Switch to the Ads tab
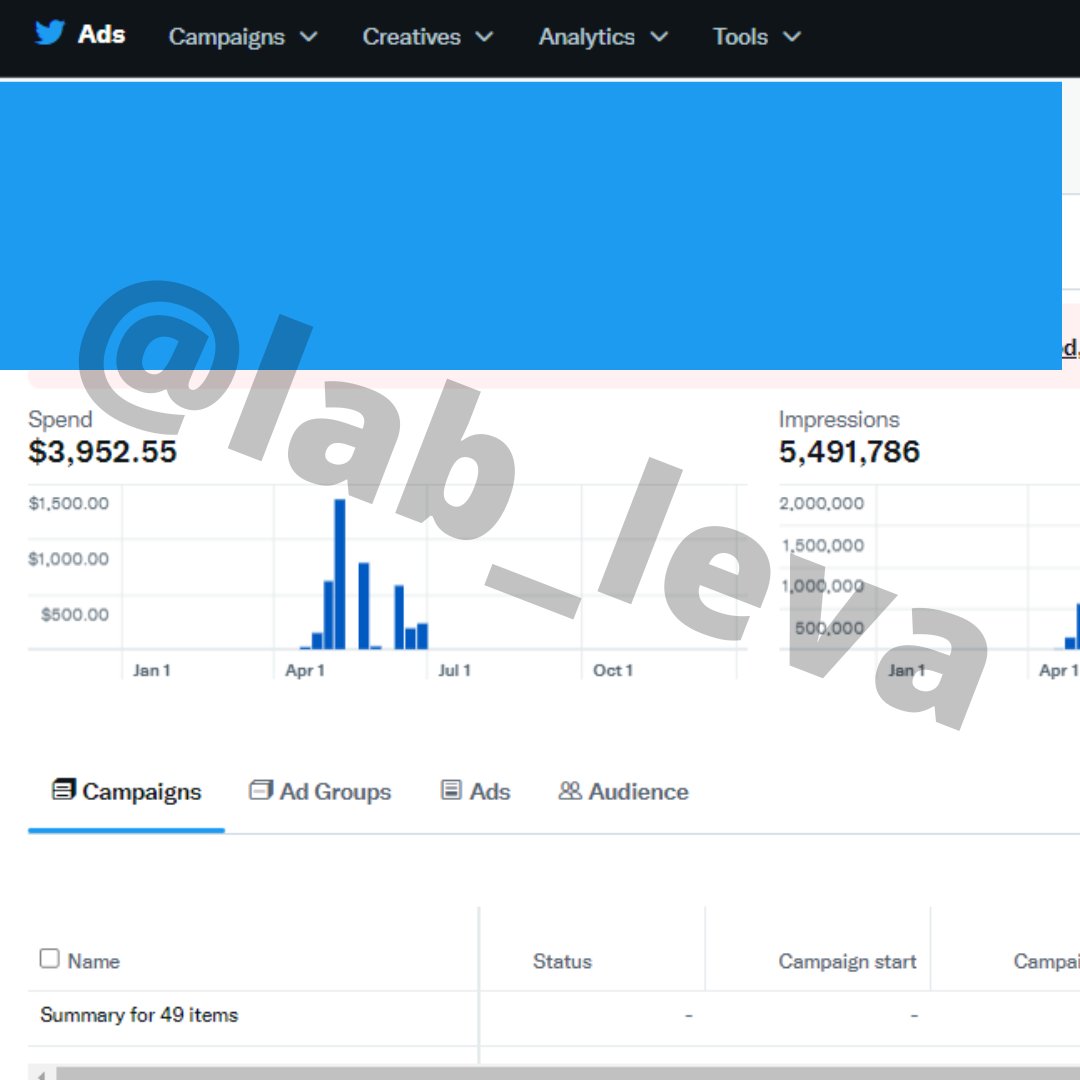 point(475,791)
